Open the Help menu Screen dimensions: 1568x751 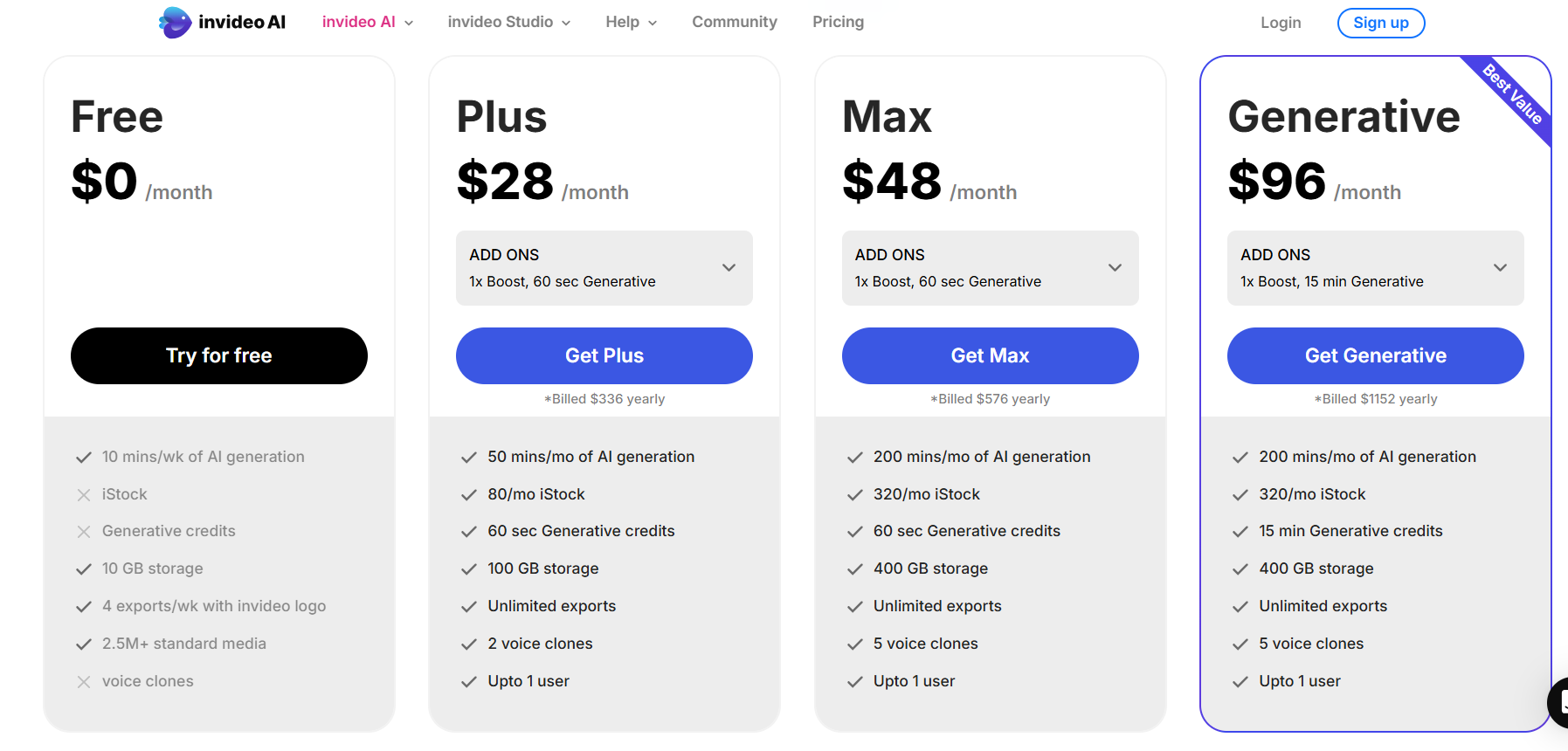[632, 22]
